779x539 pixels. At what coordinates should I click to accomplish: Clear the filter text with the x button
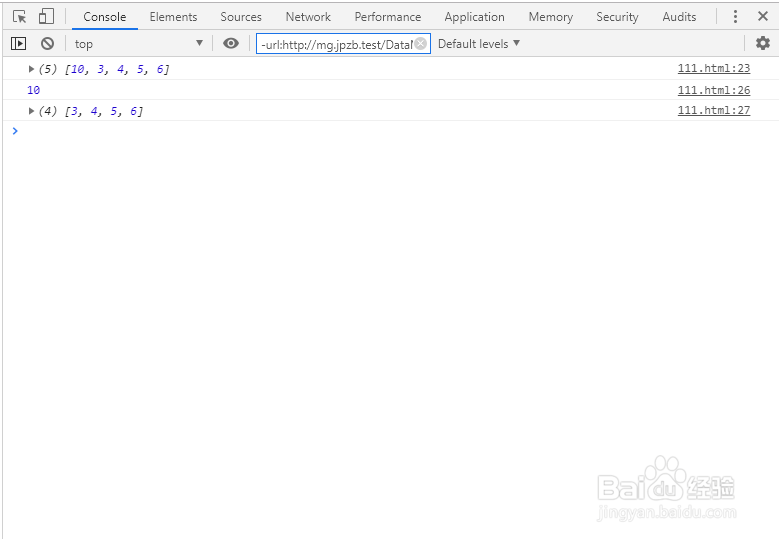[420, 44]
